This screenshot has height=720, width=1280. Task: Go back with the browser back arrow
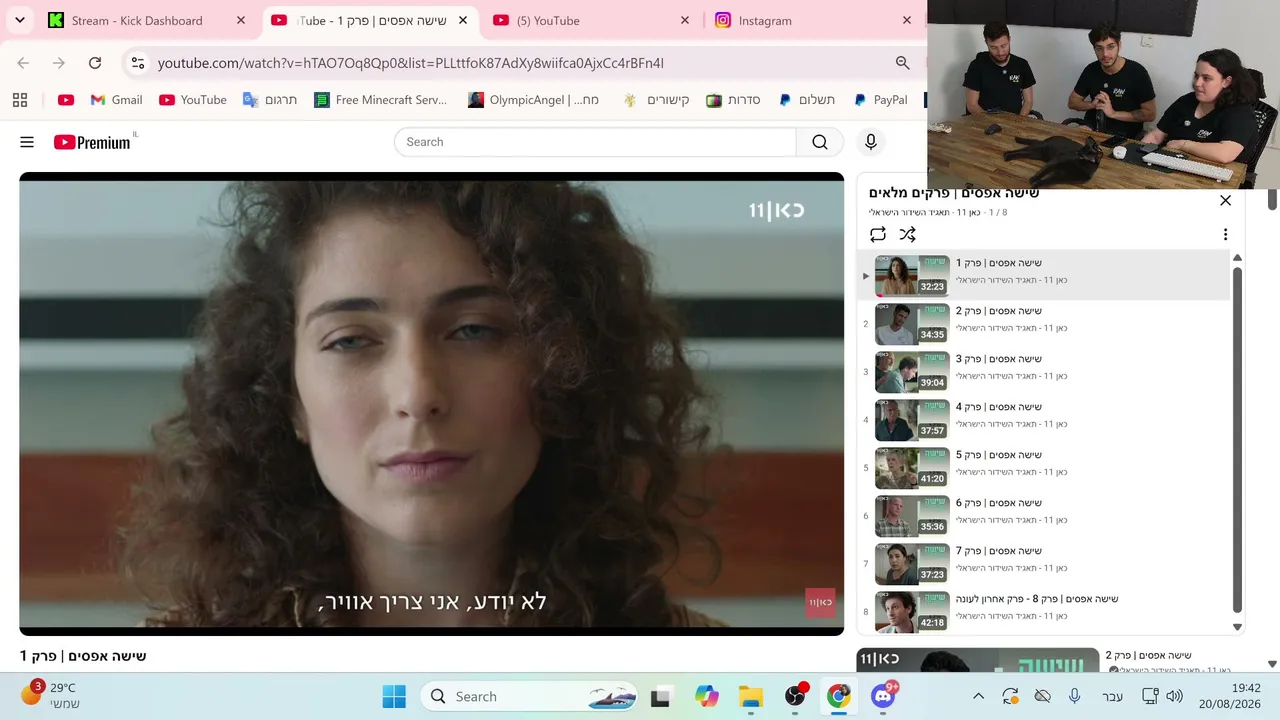click(x=23, y=63)
